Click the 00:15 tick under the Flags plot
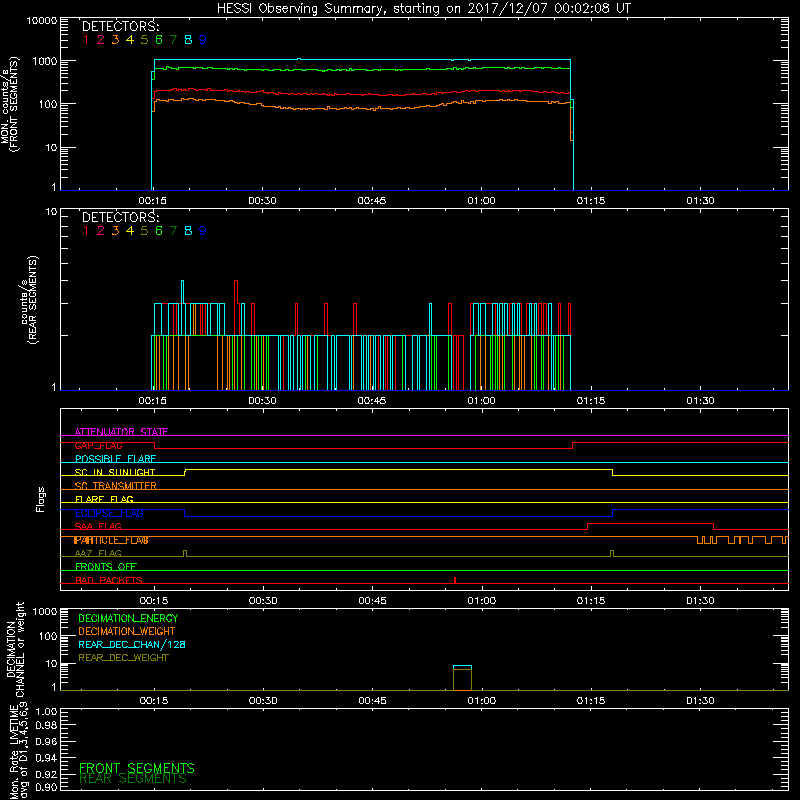 point(154,601)
